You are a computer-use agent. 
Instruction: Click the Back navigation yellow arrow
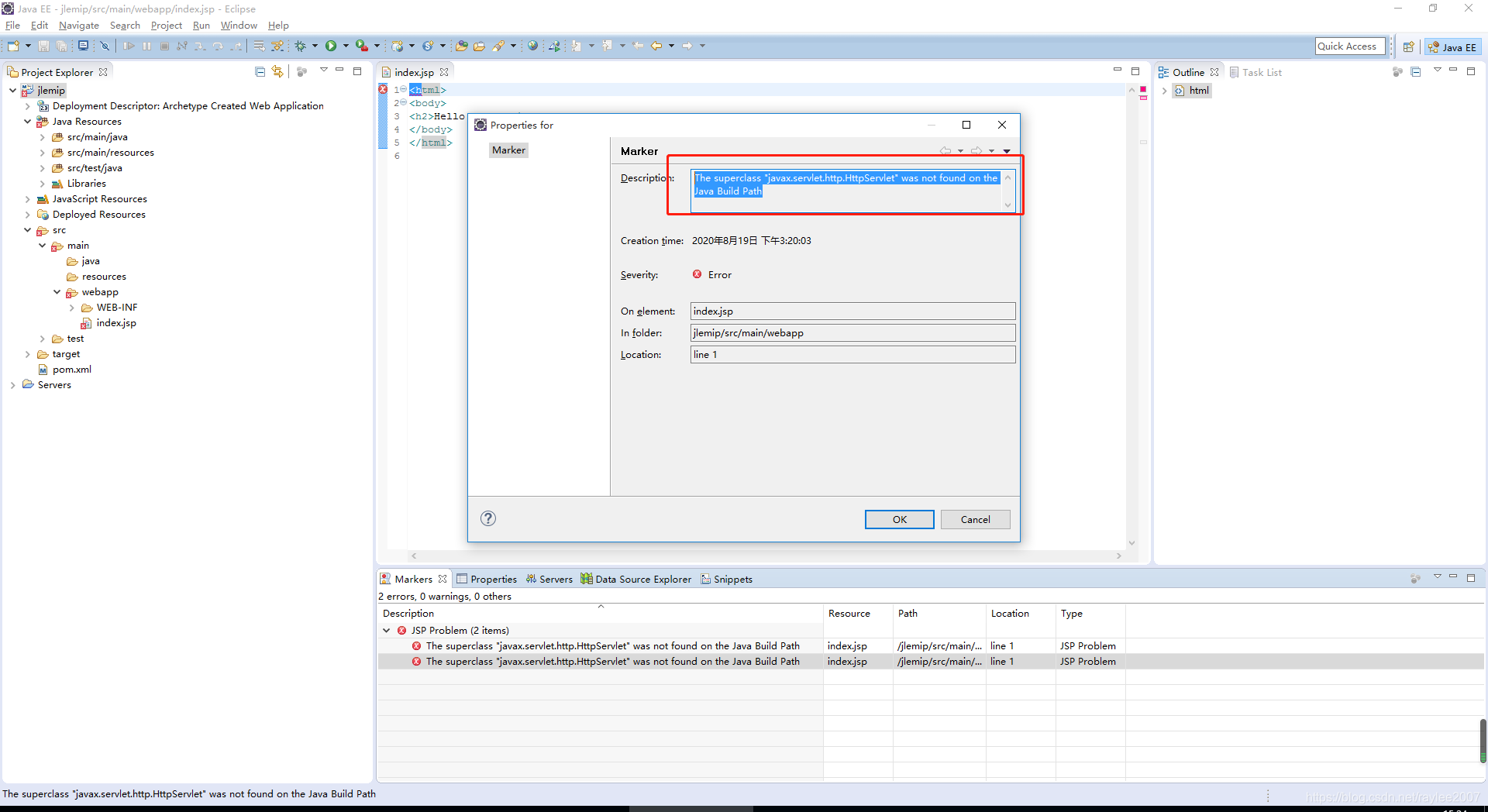pos(656,46)
